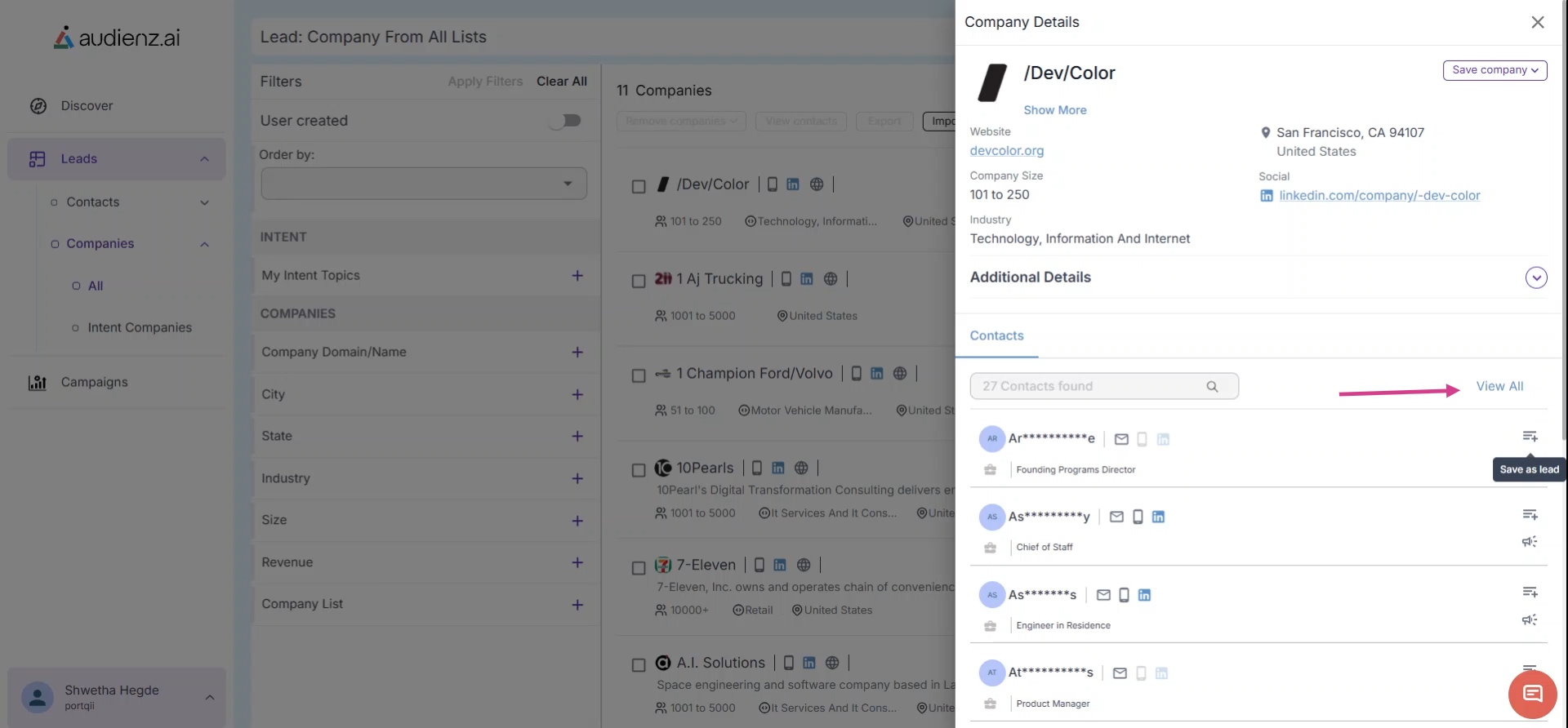Open the Discover compass icon in sidebar
Image resolution: width=1568 pixels, height=728 pixels.
(38, 106)
